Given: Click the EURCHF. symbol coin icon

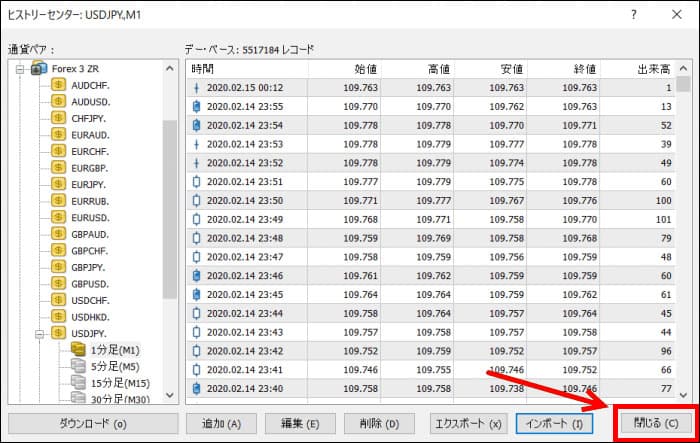Looking at the screenshot, I should tap(58, 151).
